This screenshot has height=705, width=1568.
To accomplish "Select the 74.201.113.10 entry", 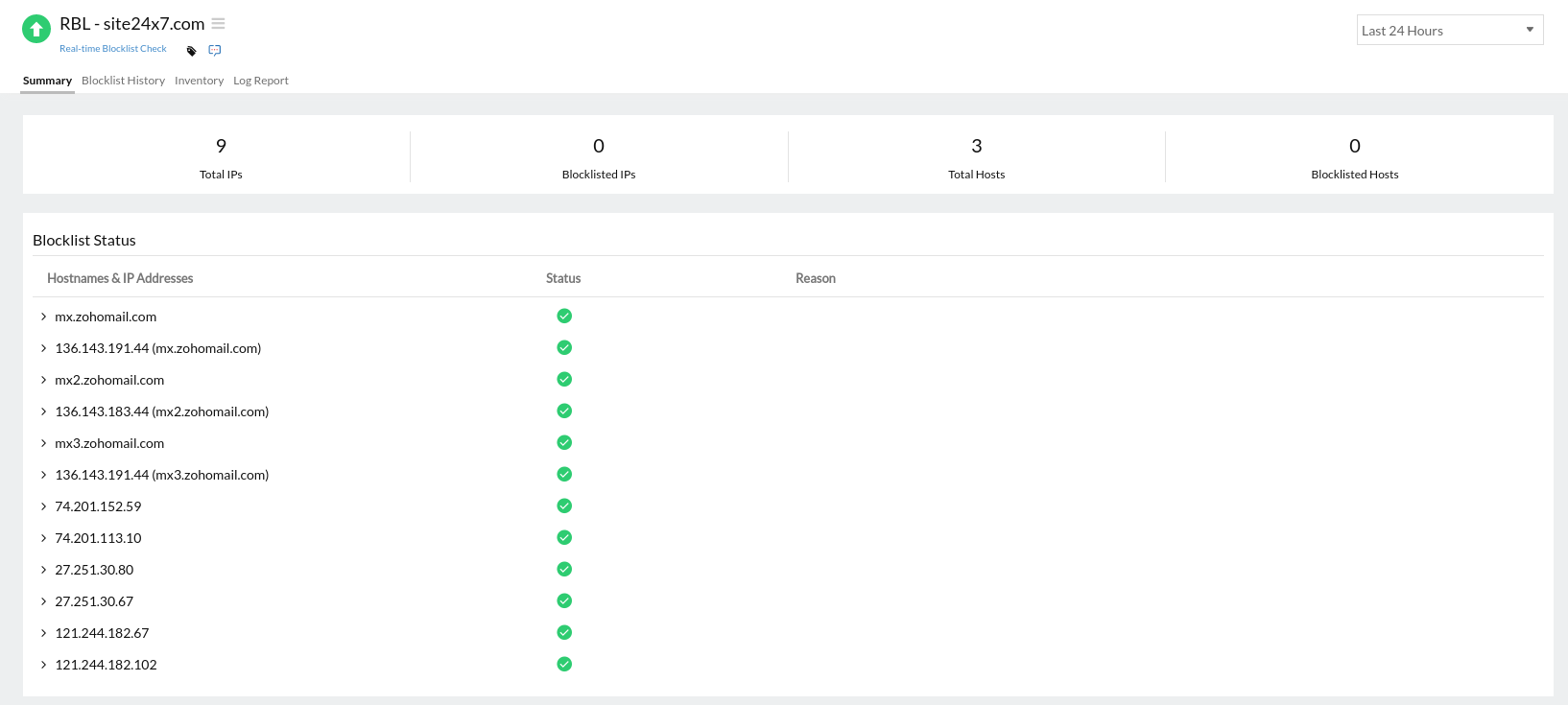I will [x=98, y=538].
